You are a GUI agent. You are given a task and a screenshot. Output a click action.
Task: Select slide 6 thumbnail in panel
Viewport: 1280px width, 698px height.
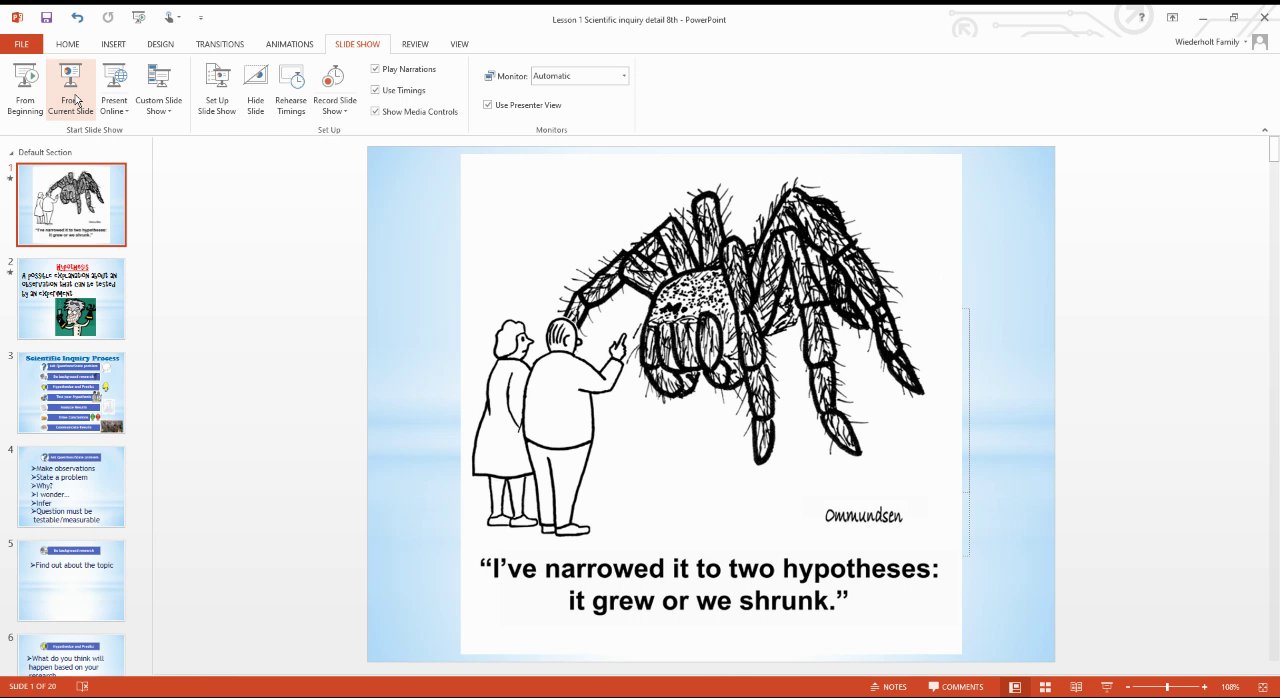tap(71, 655)
